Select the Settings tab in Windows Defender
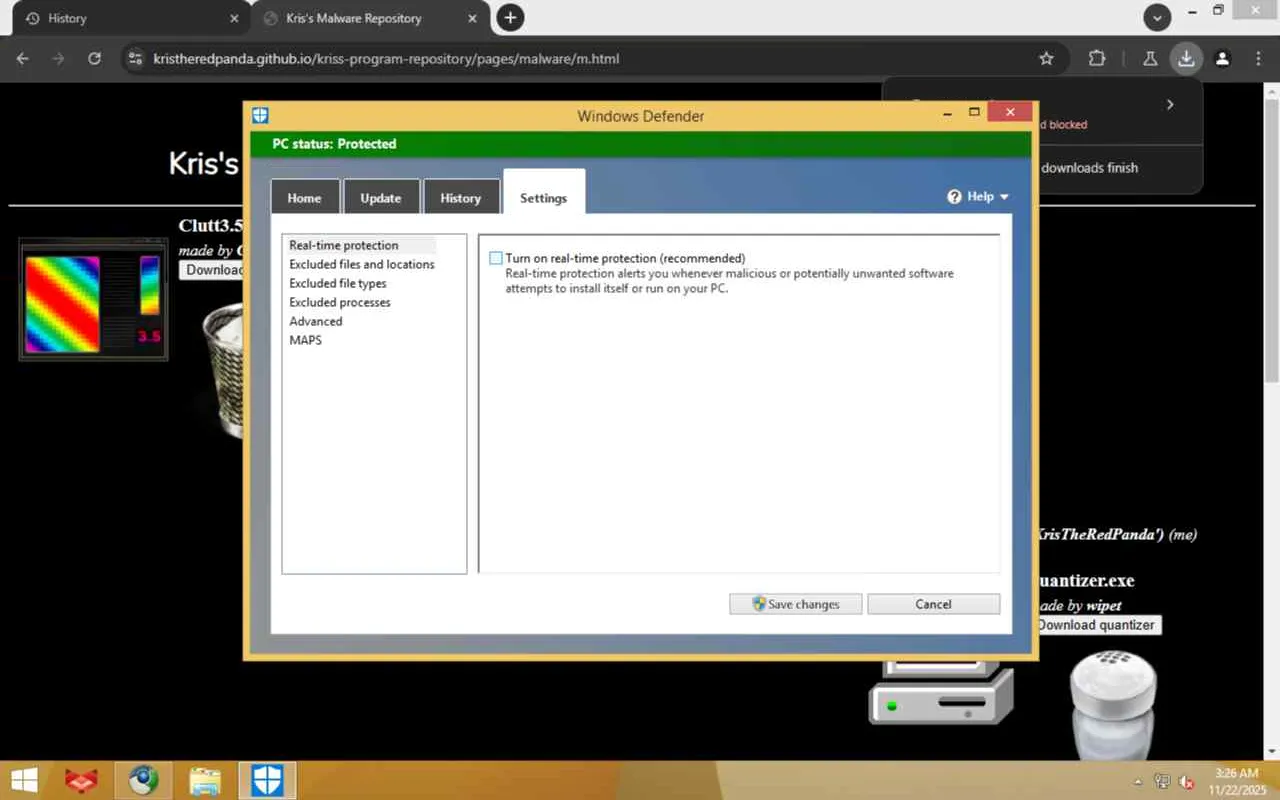 click(x=544, y=192)
